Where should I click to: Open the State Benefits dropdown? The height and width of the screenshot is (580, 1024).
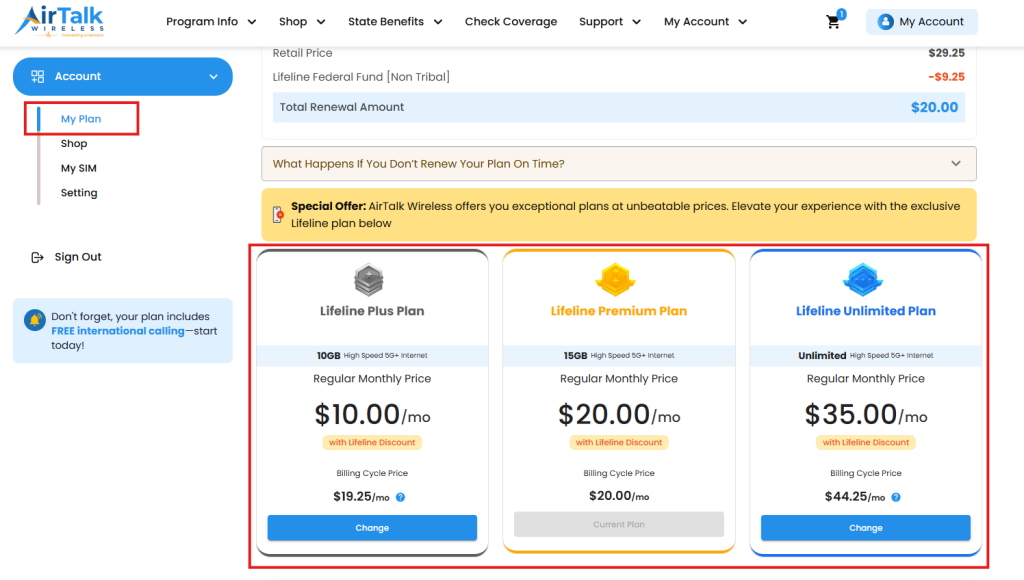coord(395,22)
